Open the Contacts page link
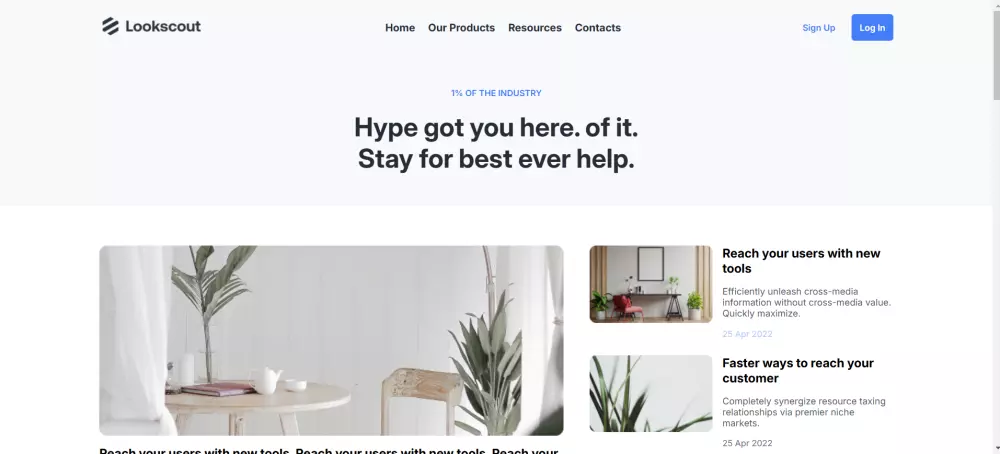 point(598,27)
